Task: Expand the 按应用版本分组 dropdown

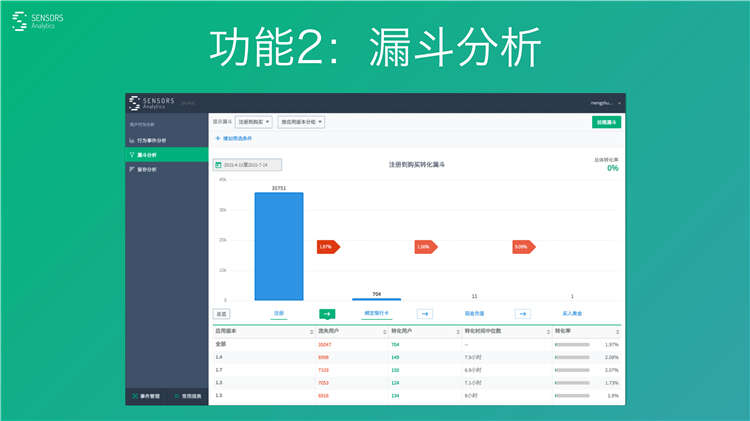Action: click(300, 122)
